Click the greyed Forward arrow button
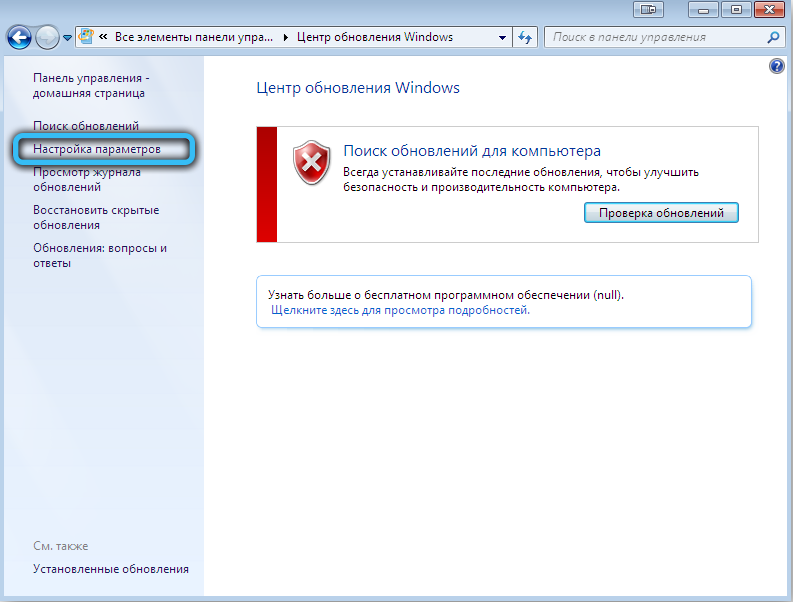793x602 pixels. coord(47,37)
